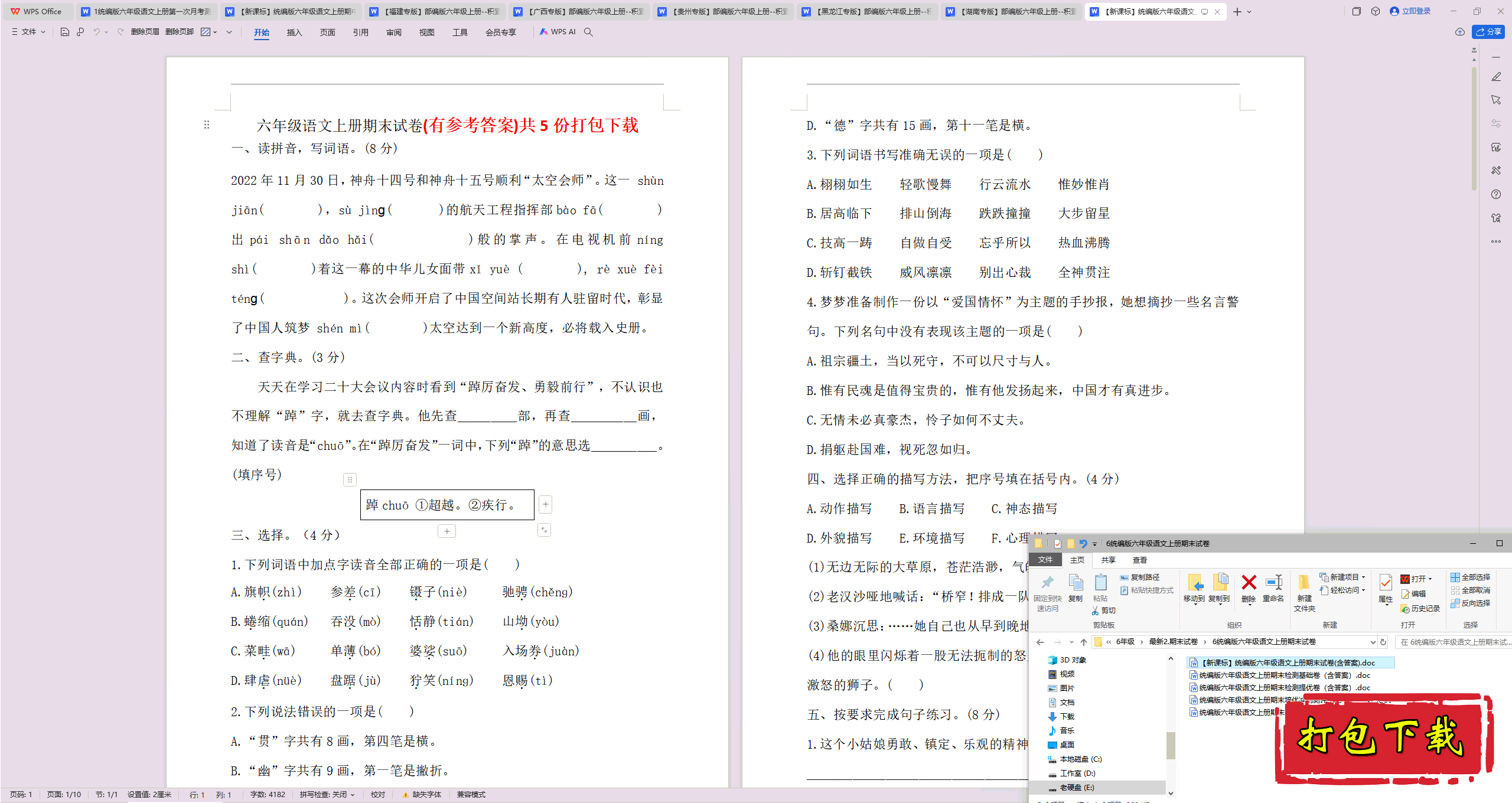Click 反向选择 in Explorer ribbon

click(x=1471, y=603)
